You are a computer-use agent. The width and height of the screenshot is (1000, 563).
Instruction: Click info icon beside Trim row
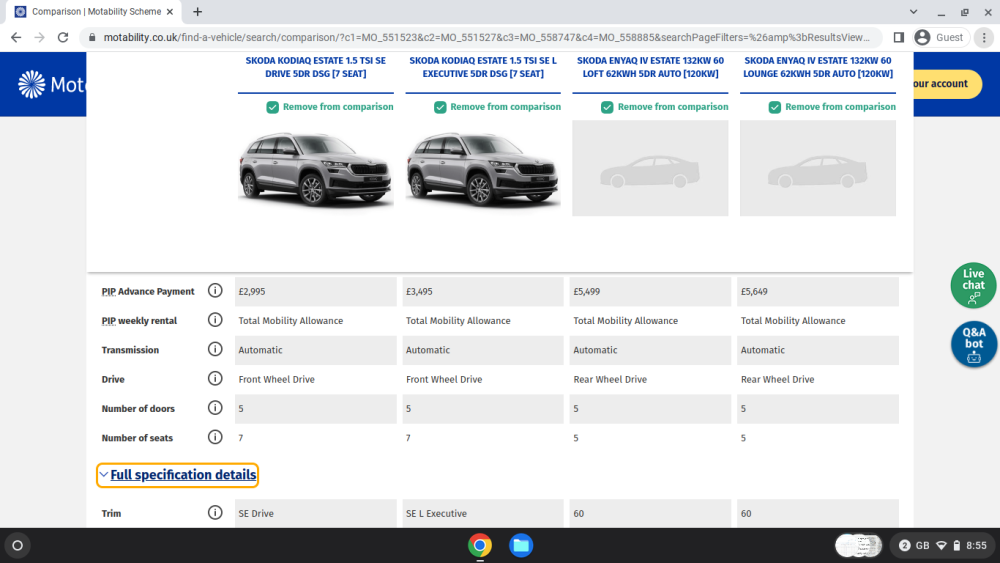coord(215,513)
